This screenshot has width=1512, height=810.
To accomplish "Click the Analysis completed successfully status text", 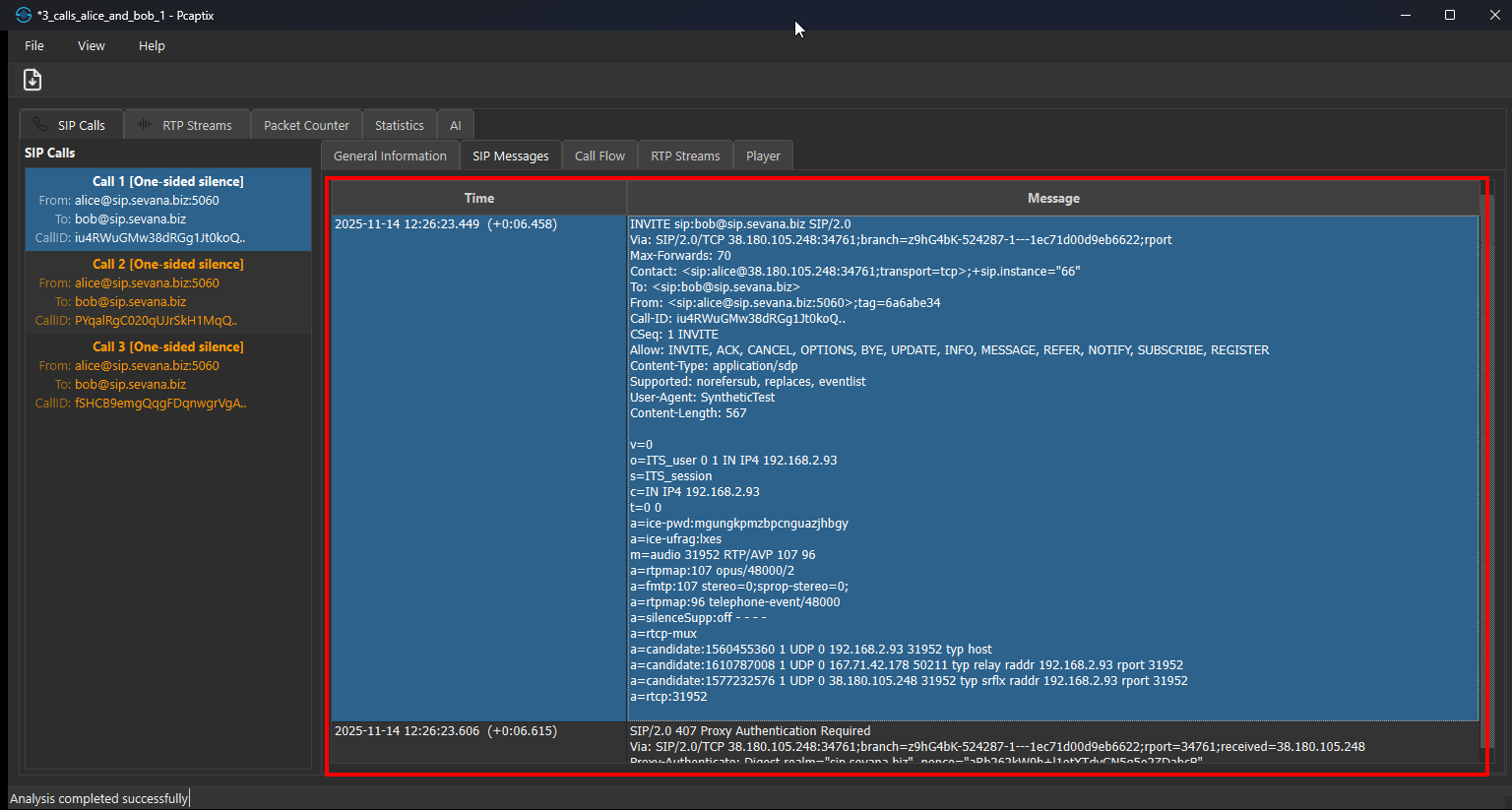I will click(x=98, y=798).
